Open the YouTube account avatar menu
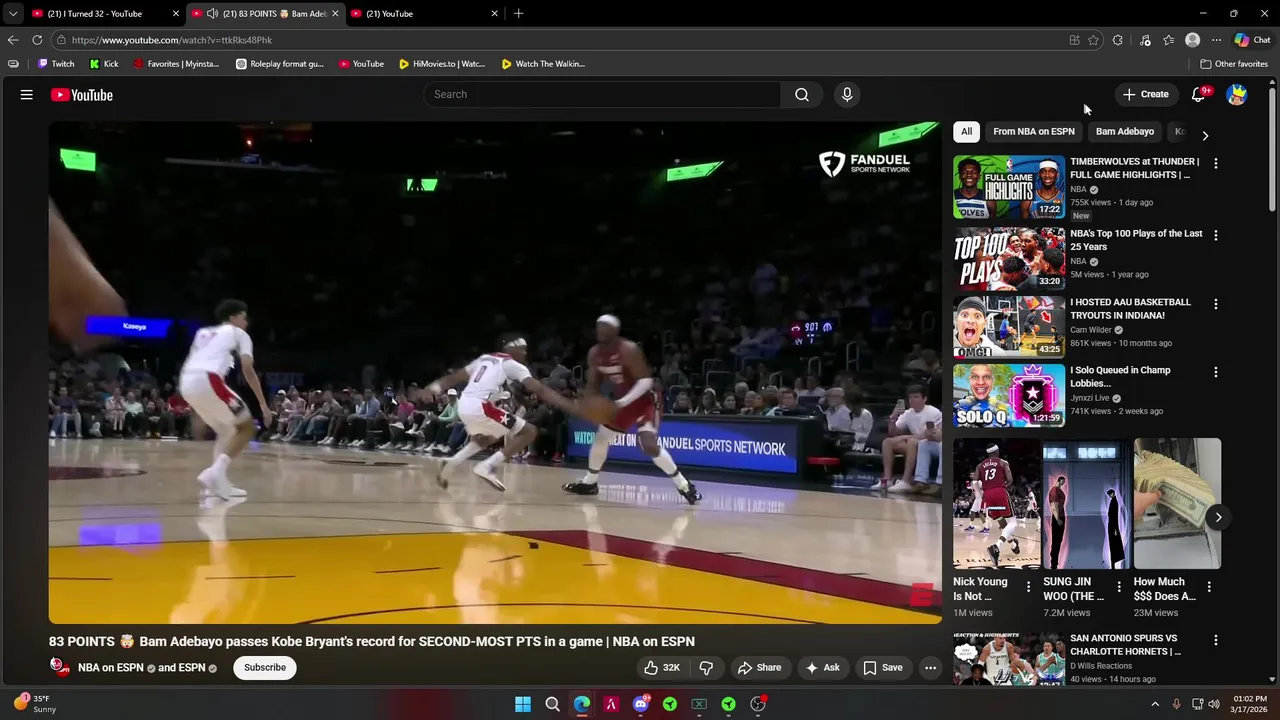Image resolution: width=1280 pixels, height=720 pixels. 1237,94
